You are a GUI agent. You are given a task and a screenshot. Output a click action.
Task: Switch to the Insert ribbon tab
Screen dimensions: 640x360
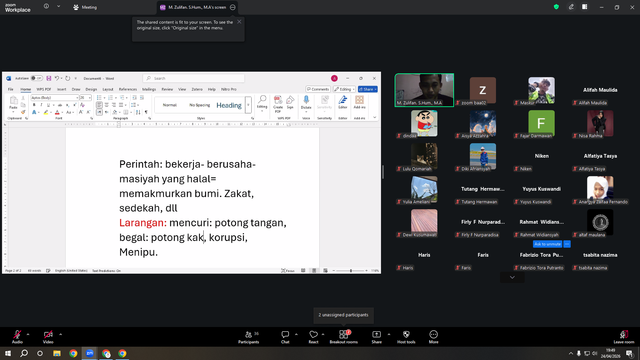(x=62, y=89)
